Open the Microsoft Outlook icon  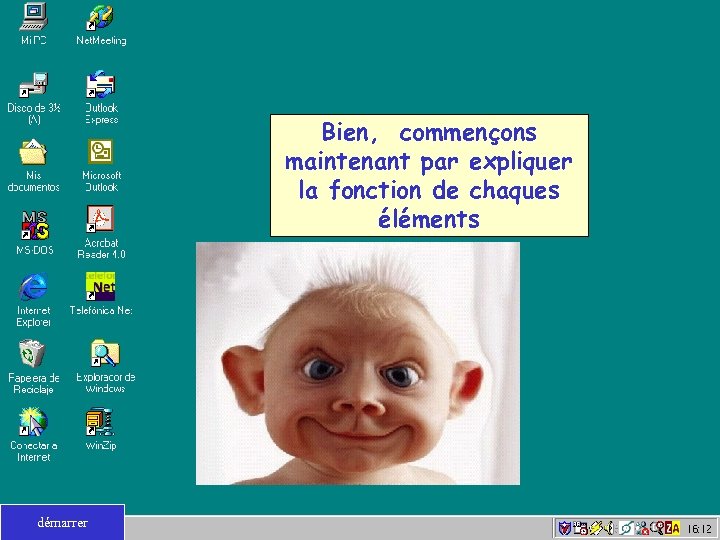point(101,165)
